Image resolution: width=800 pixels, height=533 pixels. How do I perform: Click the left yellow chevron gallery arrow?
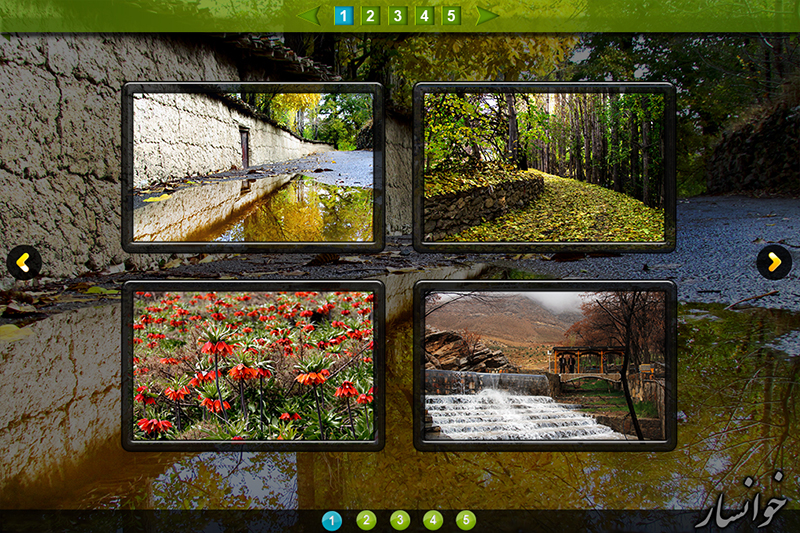point(24,263)
